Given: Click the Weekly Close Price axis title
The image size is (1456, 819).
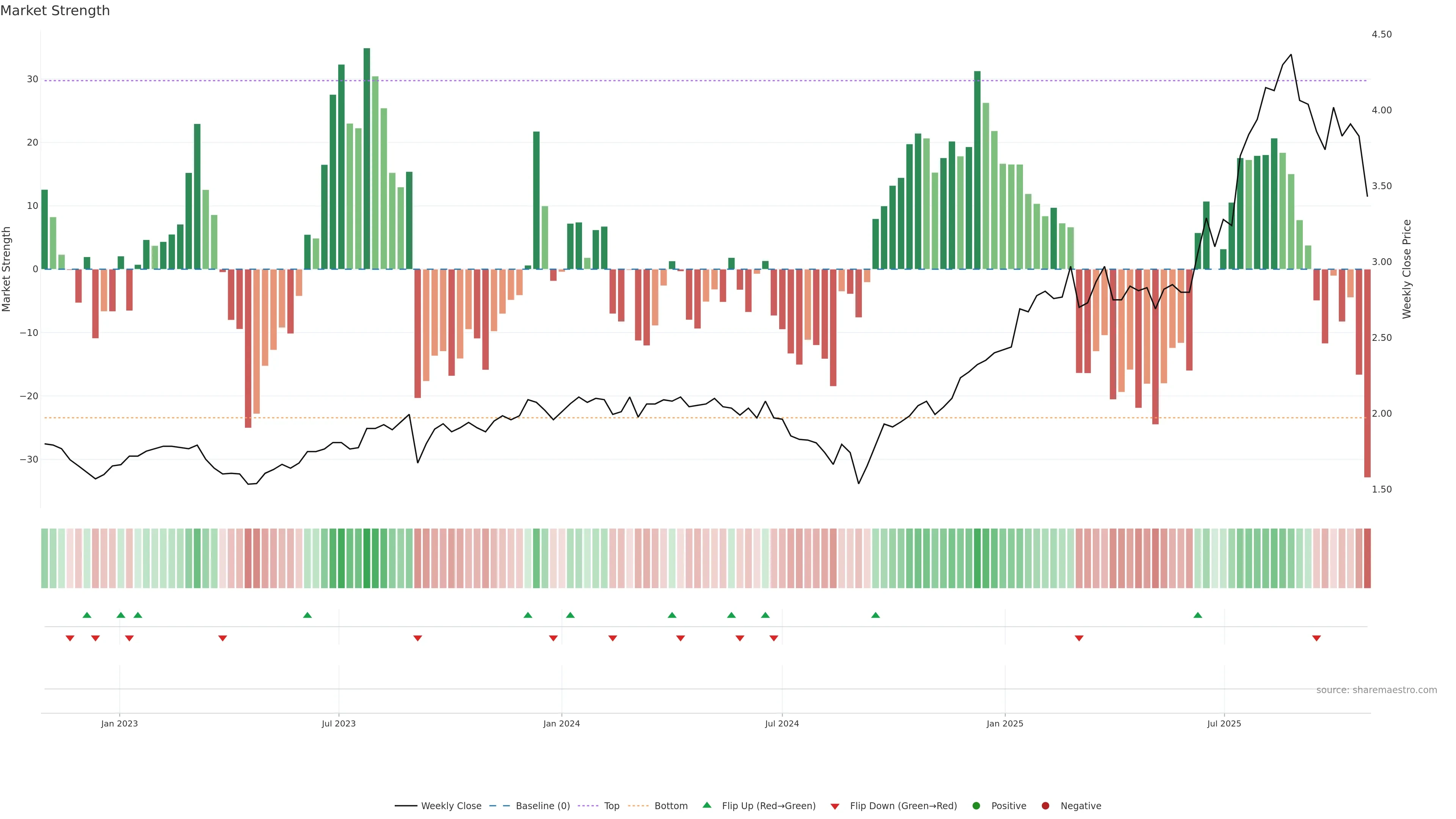Looking at the screenshot, I should pos(1407,269).
